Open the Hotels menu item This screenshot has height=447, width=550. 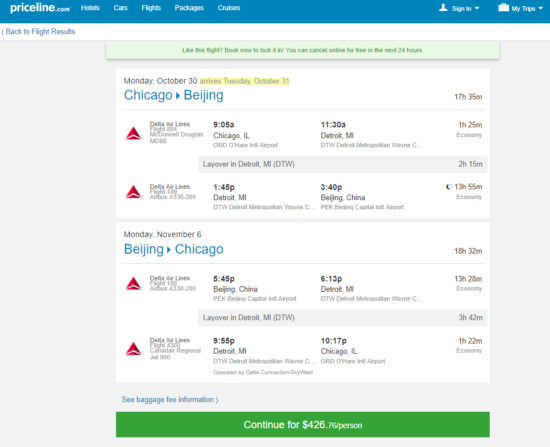pos(90,8)
